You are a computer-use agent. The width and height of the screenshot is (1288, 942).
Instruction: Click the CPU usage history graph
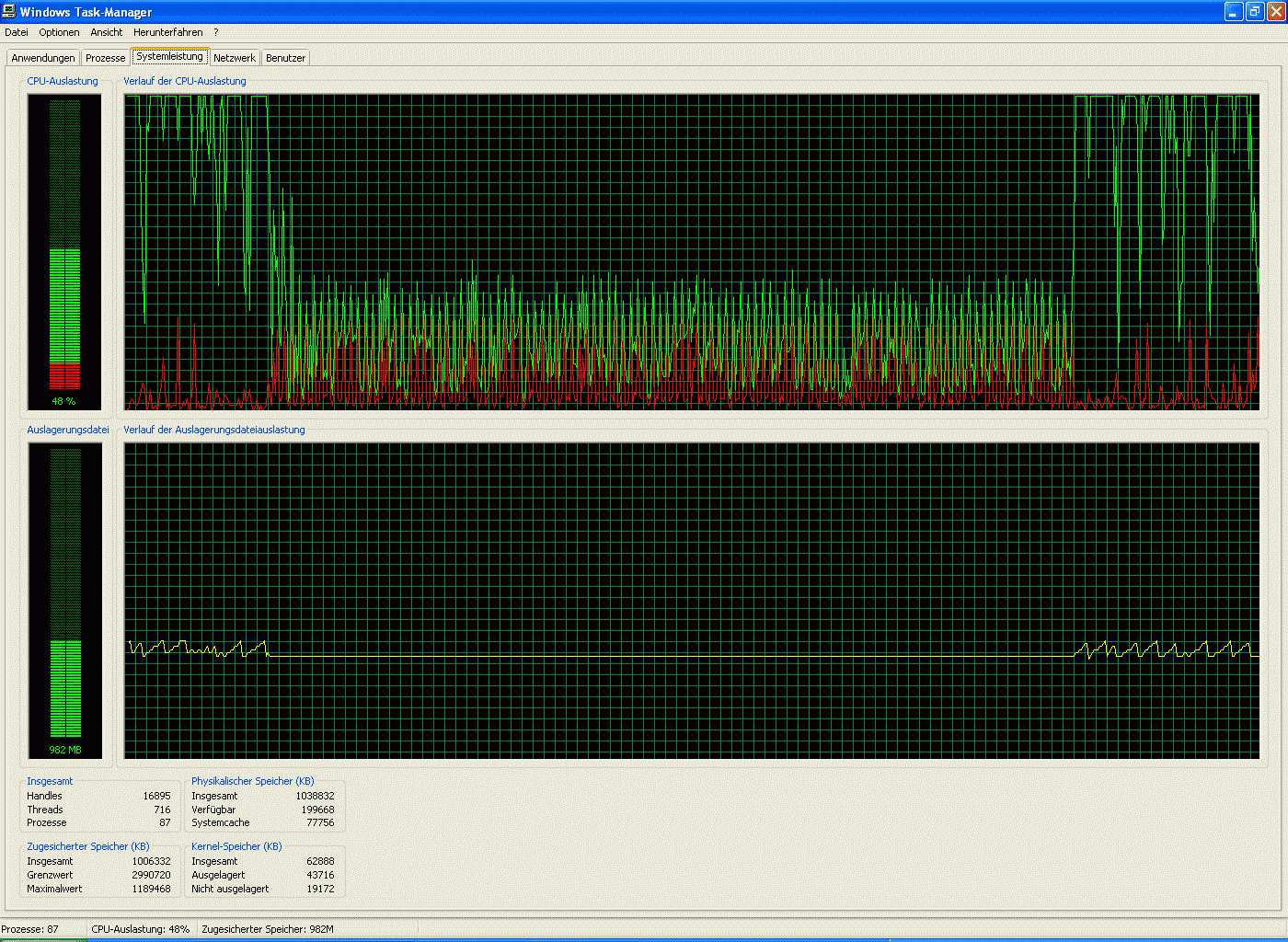point(691,251)
